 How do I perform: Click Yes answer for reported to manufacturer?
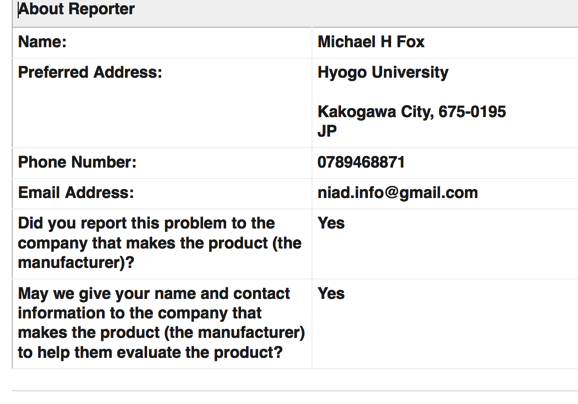coord(331,223)
